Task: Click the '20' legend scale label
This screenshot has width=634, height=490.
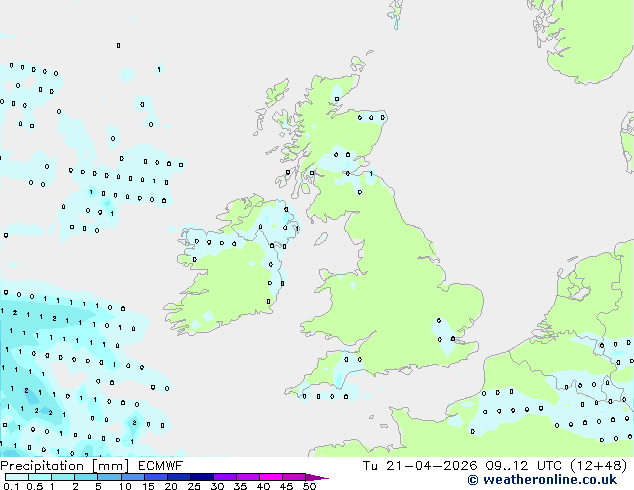Action: [171, 486]
